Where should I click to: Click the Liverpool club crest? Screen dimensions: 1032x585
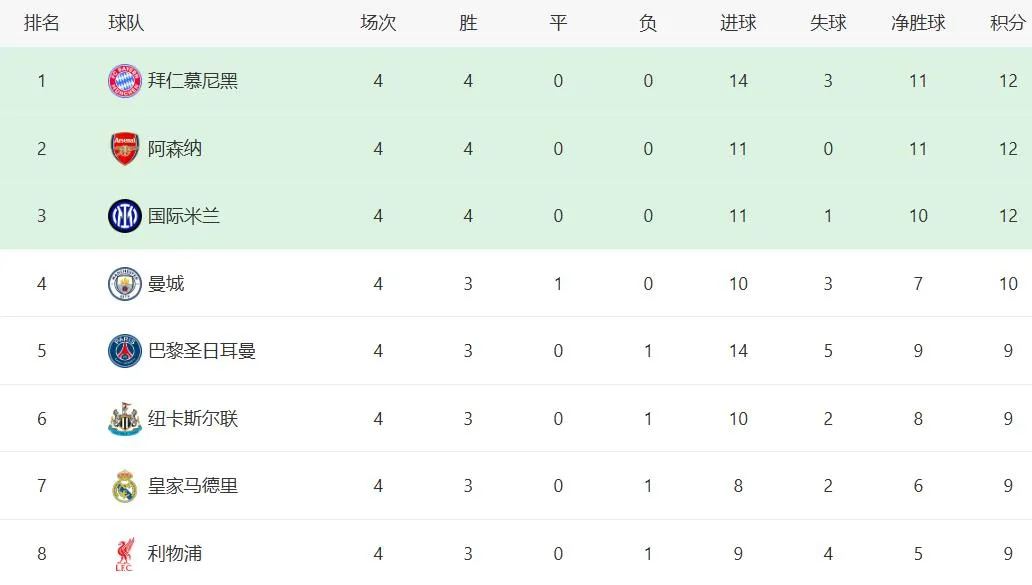click(x=125, y=554)
